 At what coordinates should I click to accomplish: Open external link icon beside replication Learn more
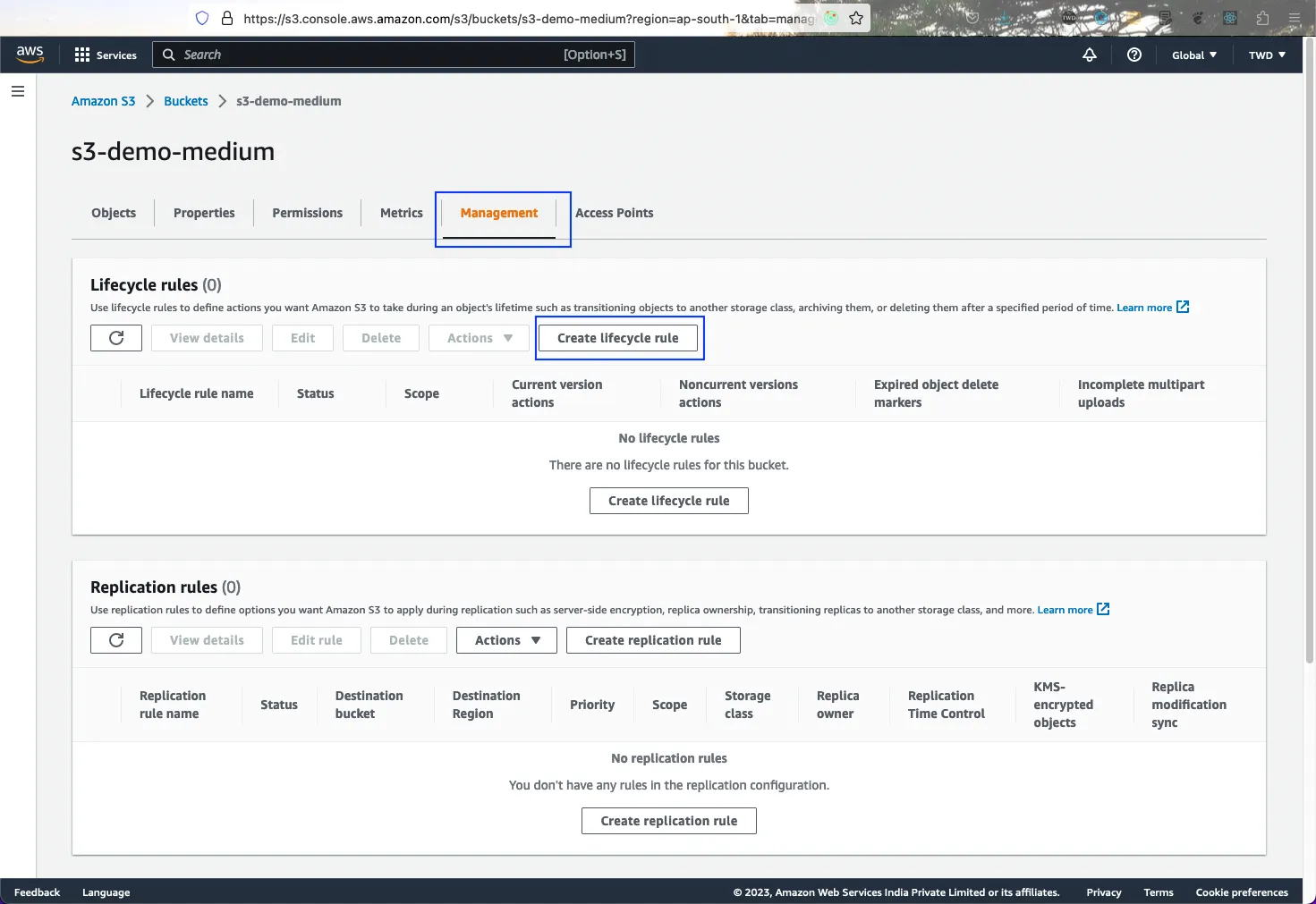[1103, 609]
